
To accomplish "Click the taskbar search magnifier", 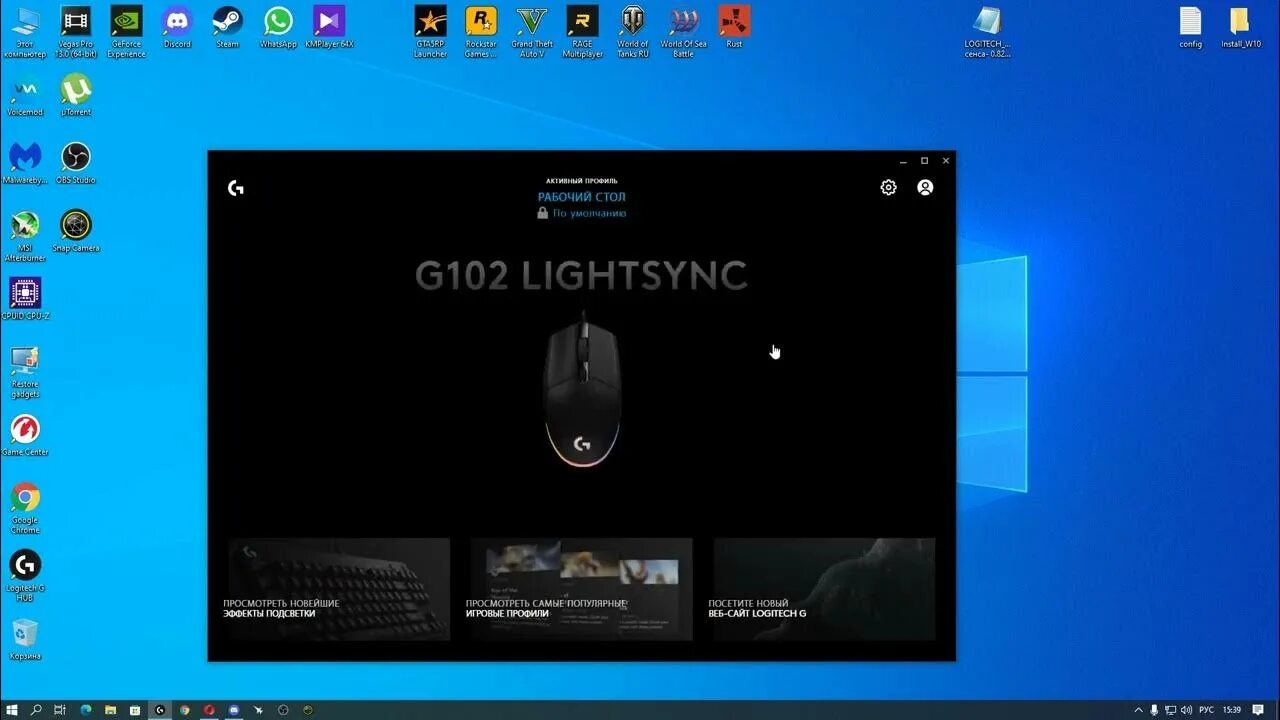I will pos(36,710).
